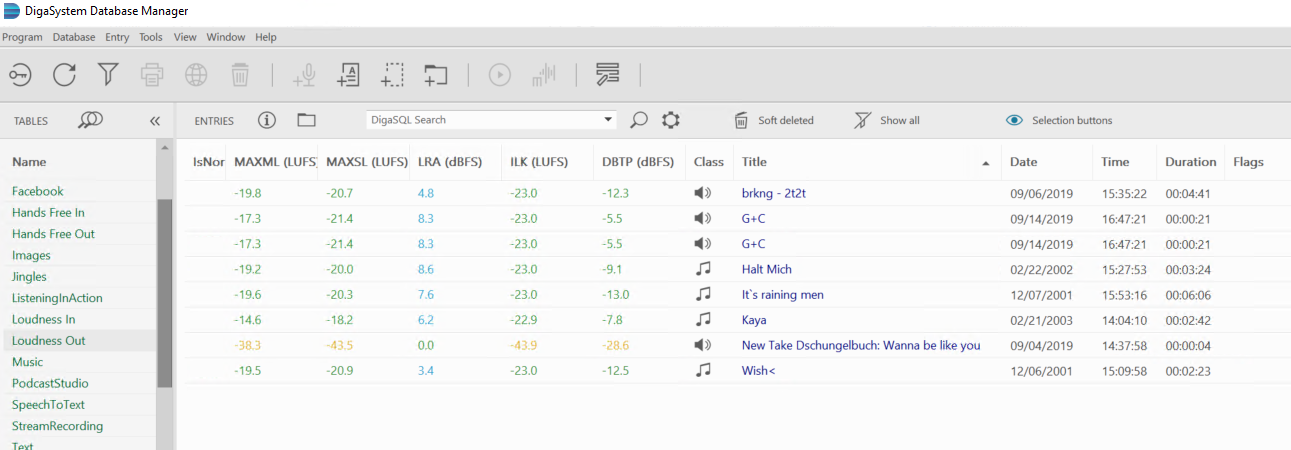The width and height of the screenshot is (1291, 450).
Task: Select the Jingles table
Action: (29, 277)
